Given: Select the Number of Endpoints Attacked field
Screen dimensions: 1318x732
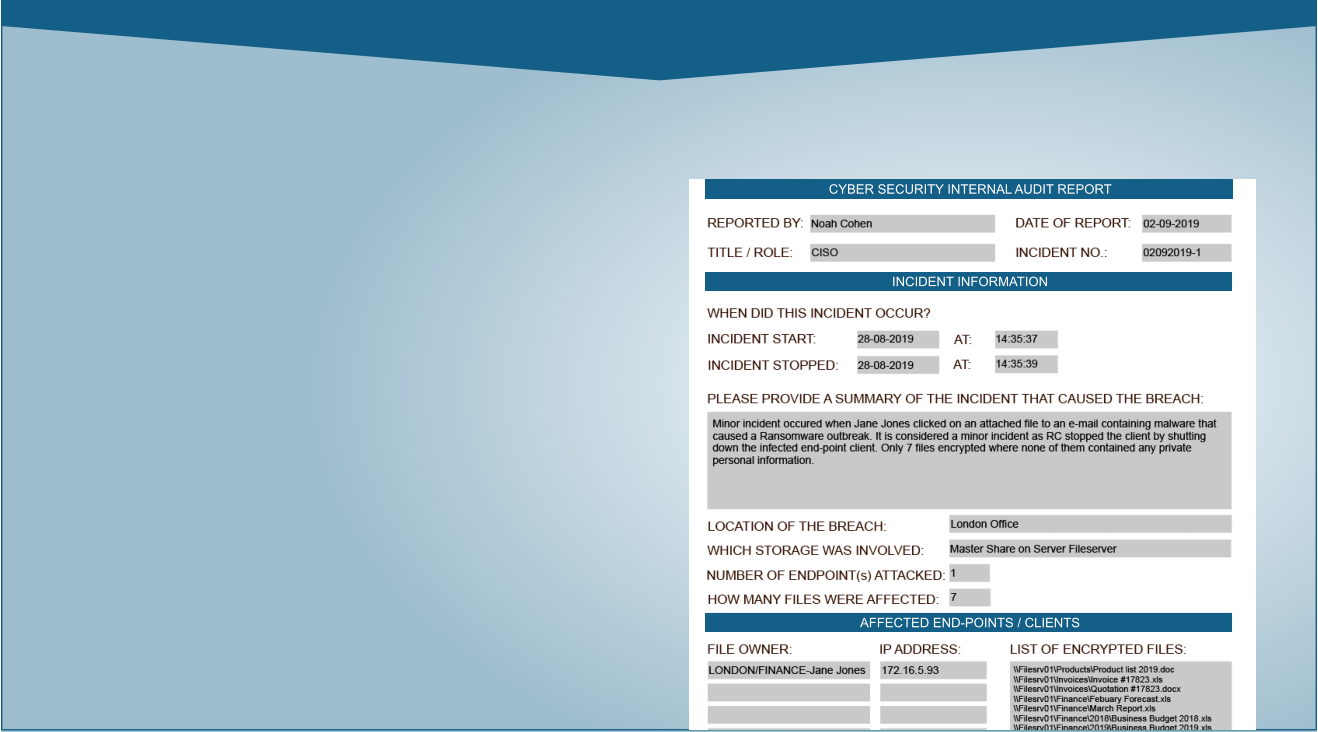Looking at the screenshot, I should coord(968,572).
